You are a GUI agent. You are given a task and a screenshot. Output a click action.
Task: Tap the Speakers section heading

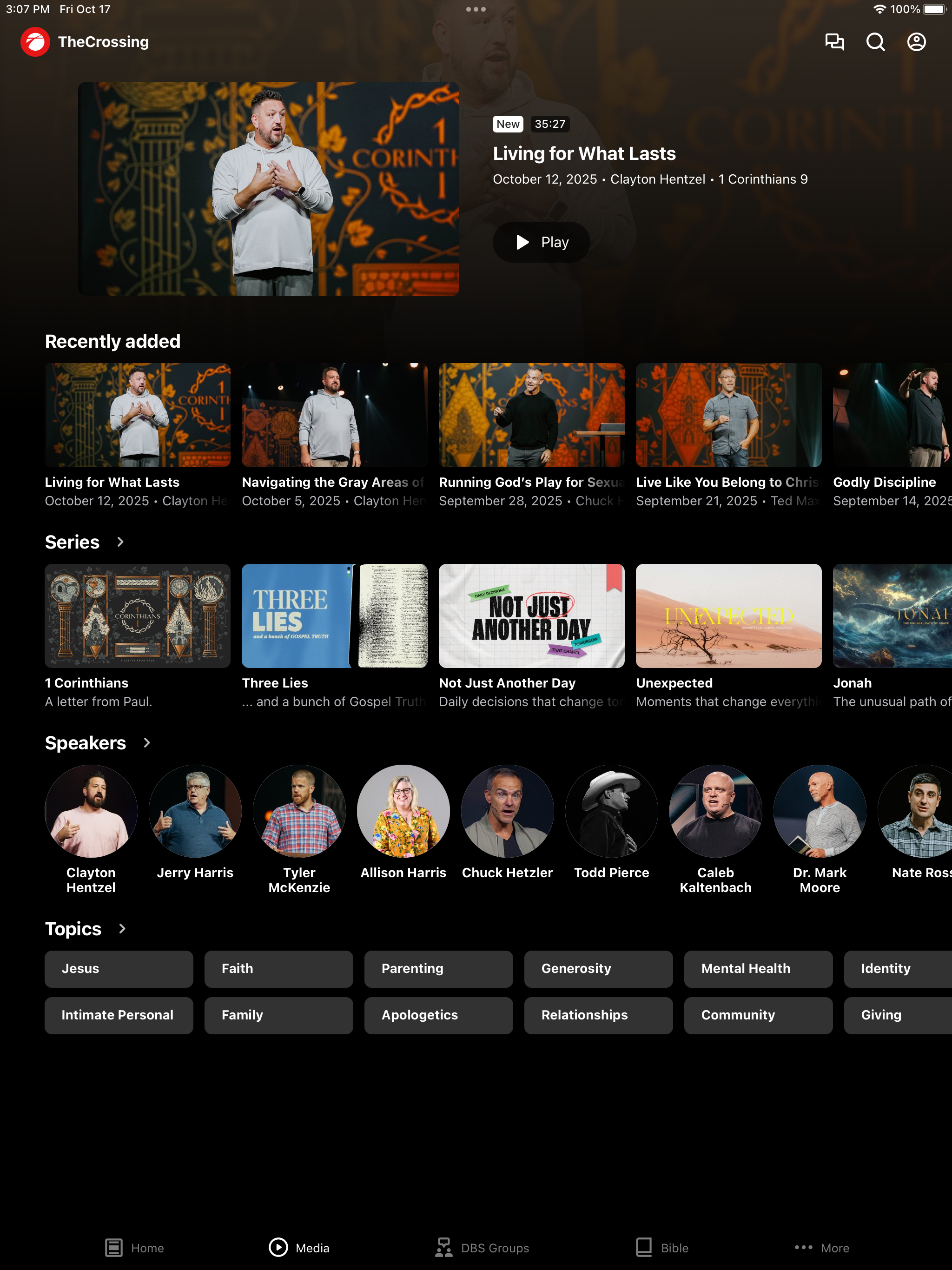[x=86, y=743]
